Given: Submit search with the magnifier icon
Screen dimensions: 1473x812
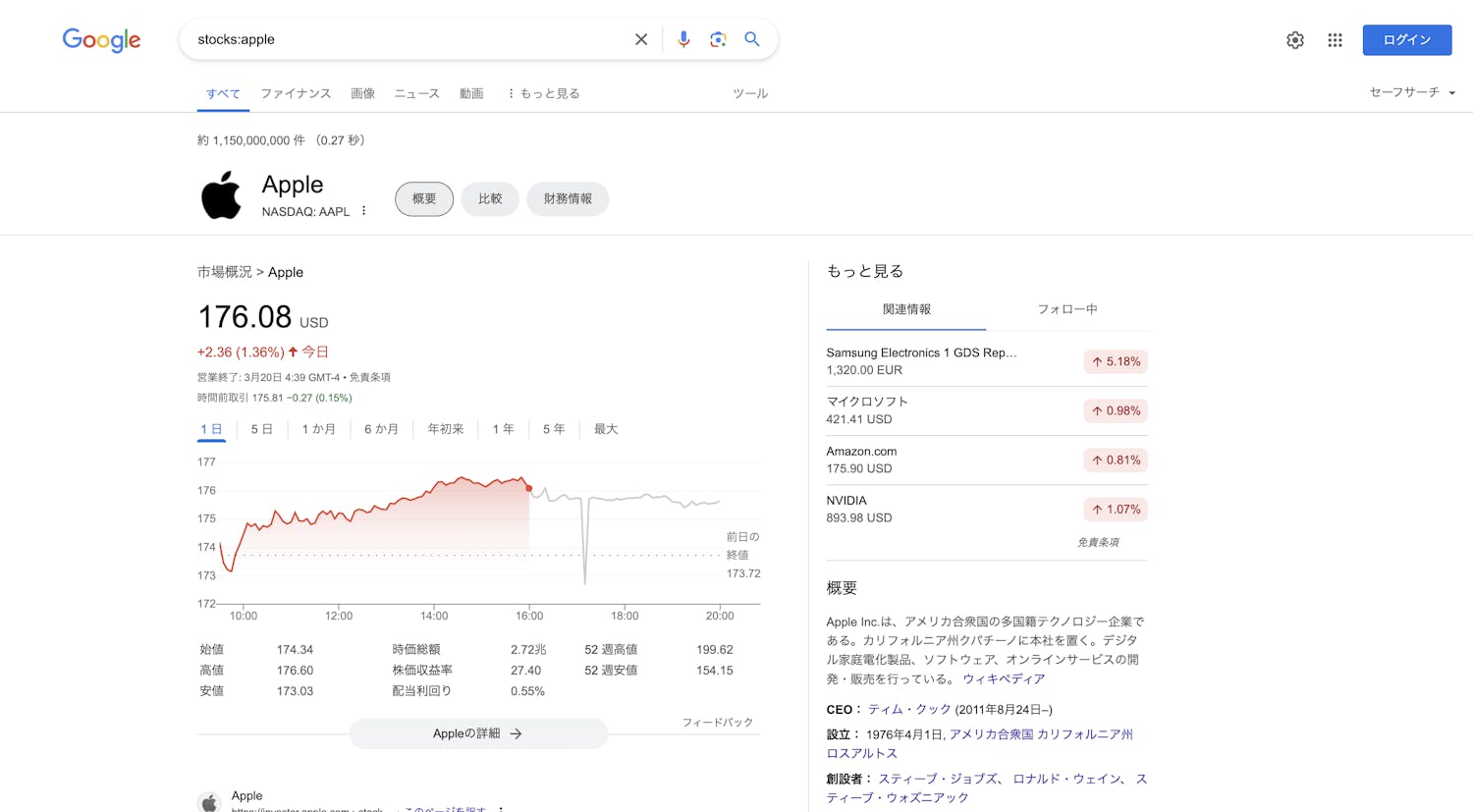Looking at the screenshot, I should click(x=752, y=39).
